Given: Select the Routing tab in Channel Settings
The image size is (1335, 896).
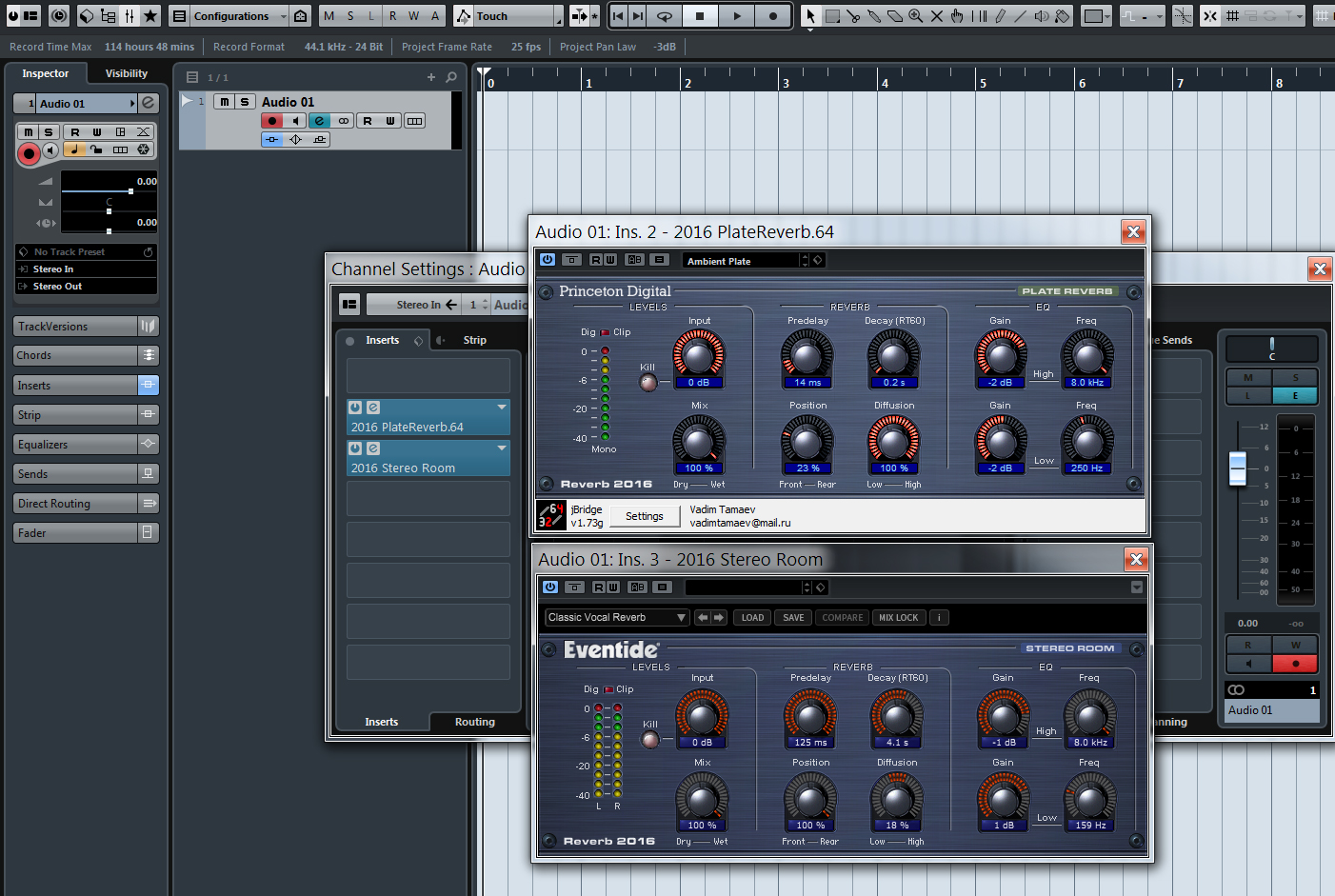Looking at the screenshot, I should [x=475, y=722].
